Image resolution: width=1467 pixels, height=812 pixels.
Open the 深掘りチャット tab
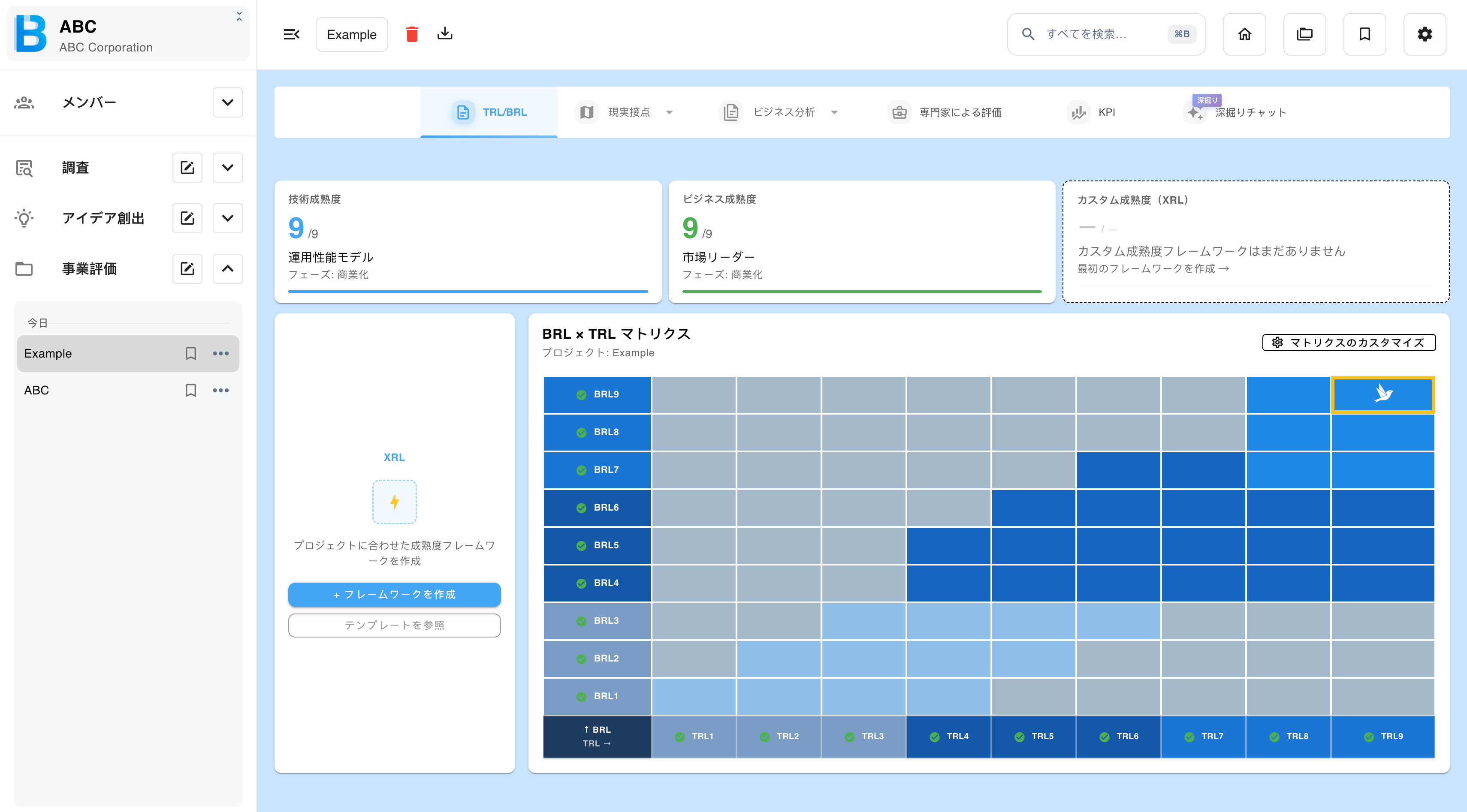[x=1235, y=112]
